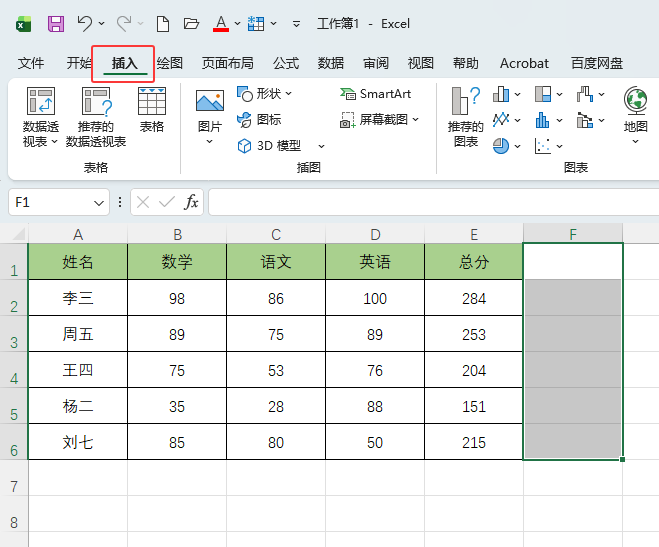Image resolution: width=659 pixels, height=547 pixels.
Task: Select column A header
Action: 78,234
